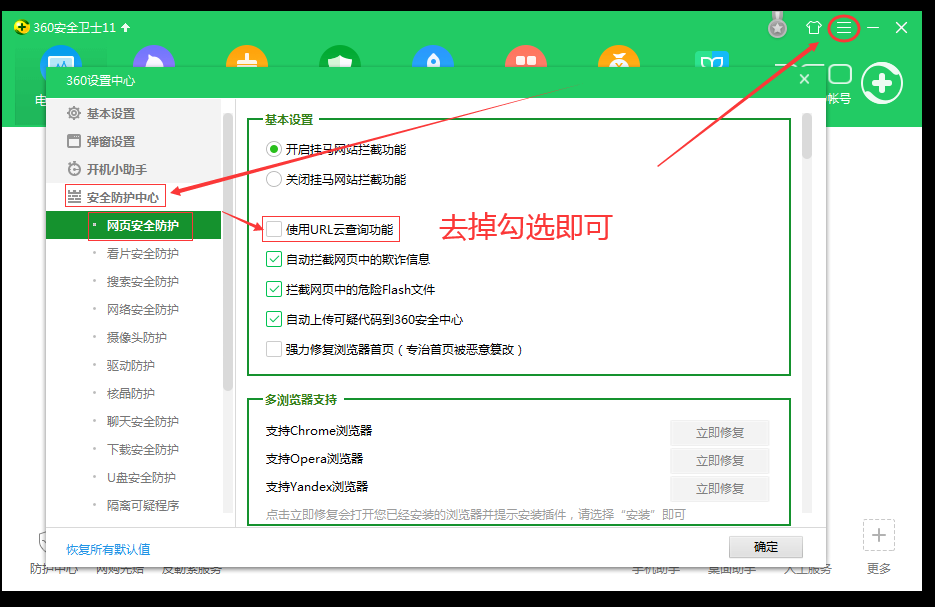Click 立即修复 for Opera浏览器
935x607 pixels.
[x=720, y=461]
